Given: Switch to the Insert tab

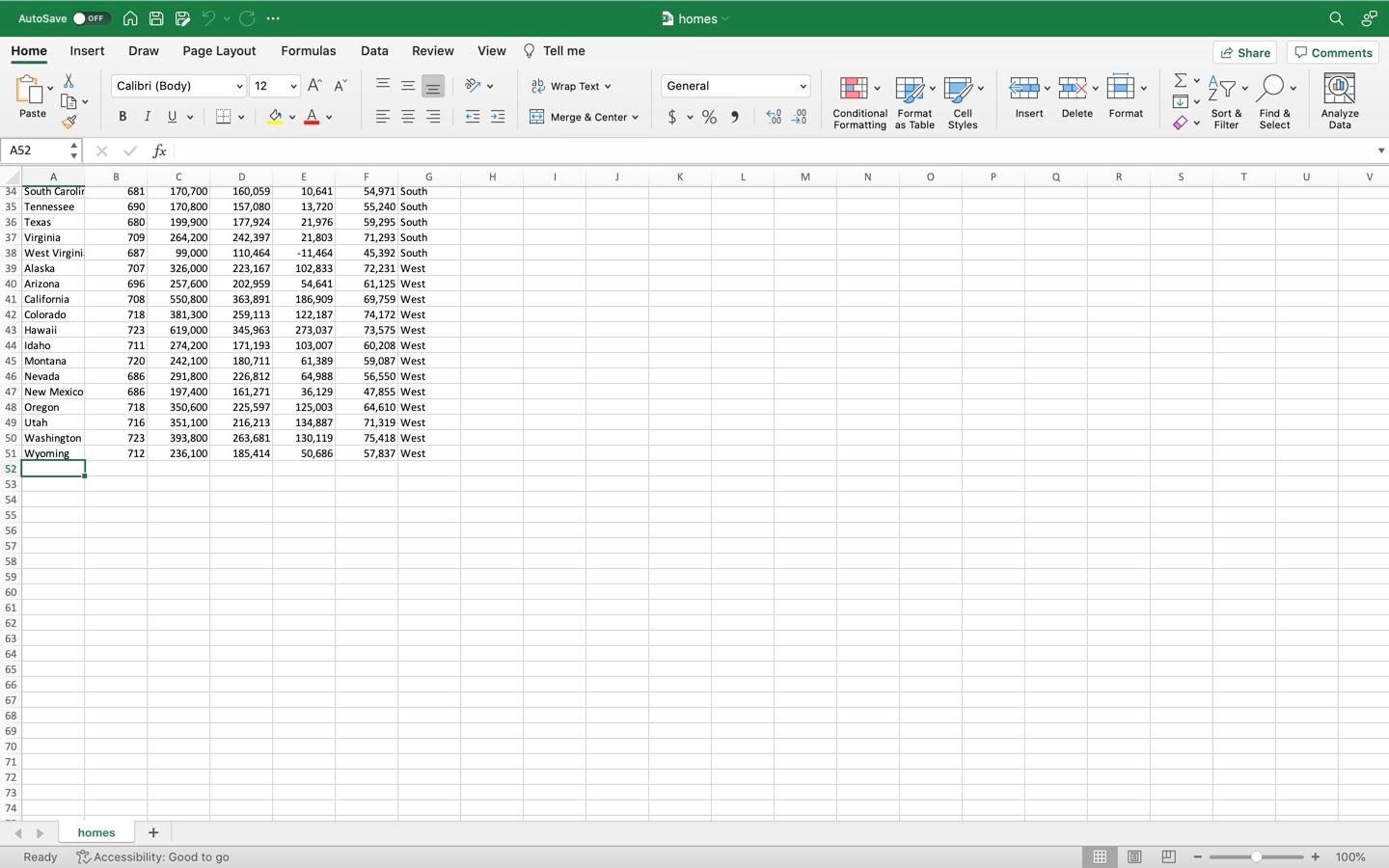Looking at the screenshot, I should [x=87, y=51].
